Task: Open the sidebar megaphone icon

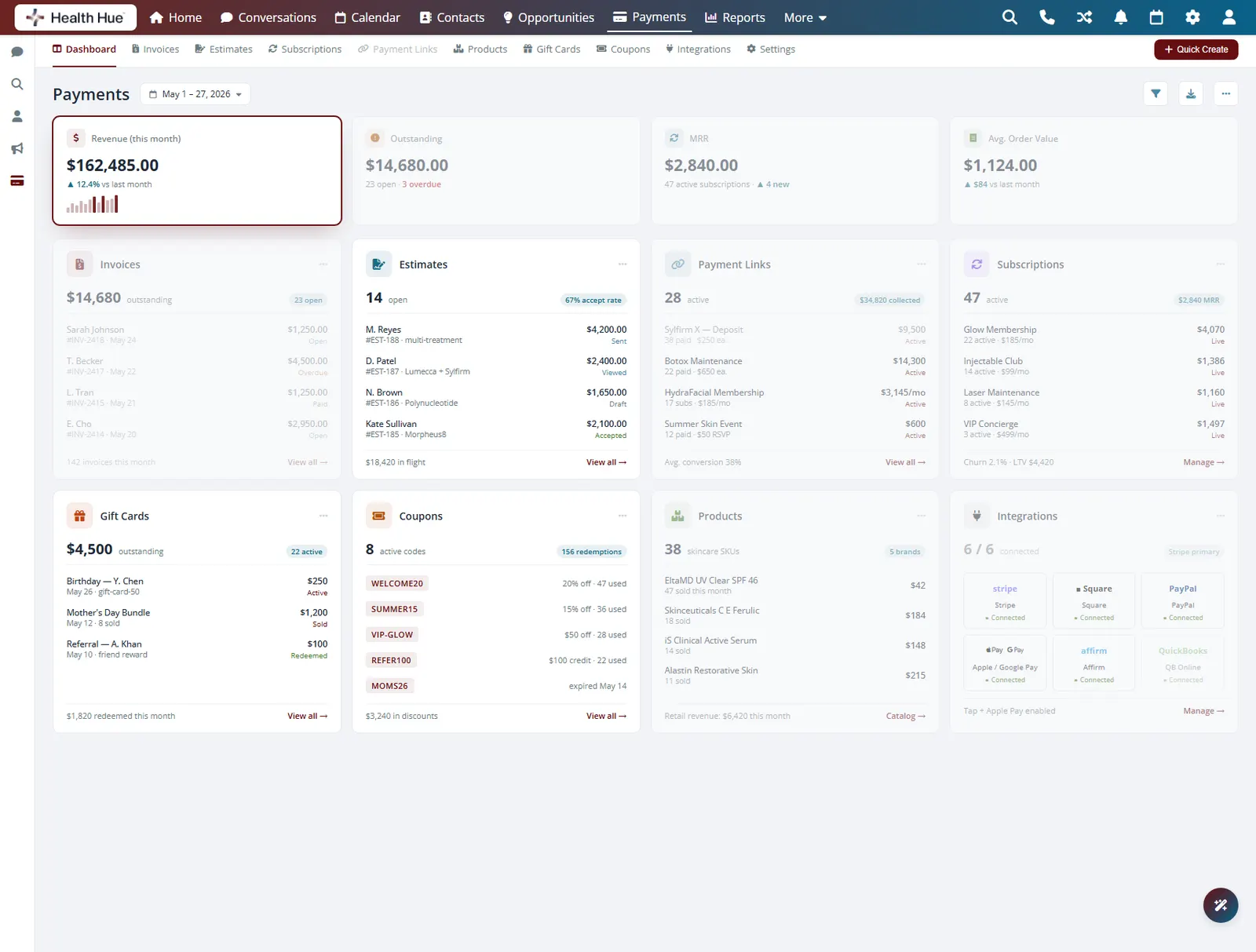Action: coord(17,148)
